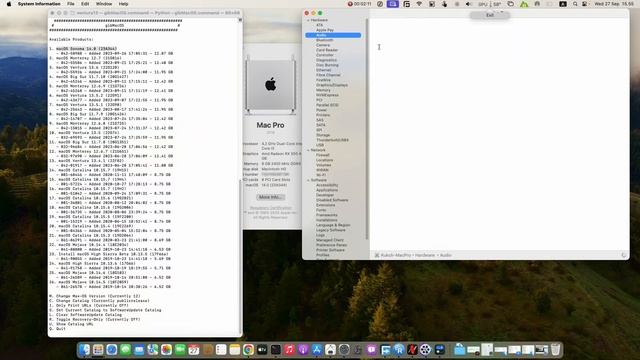Select Extensions in sidebar
Viewport: 640px width, 360px height.
pyautogui.click(x=325, y=205)
